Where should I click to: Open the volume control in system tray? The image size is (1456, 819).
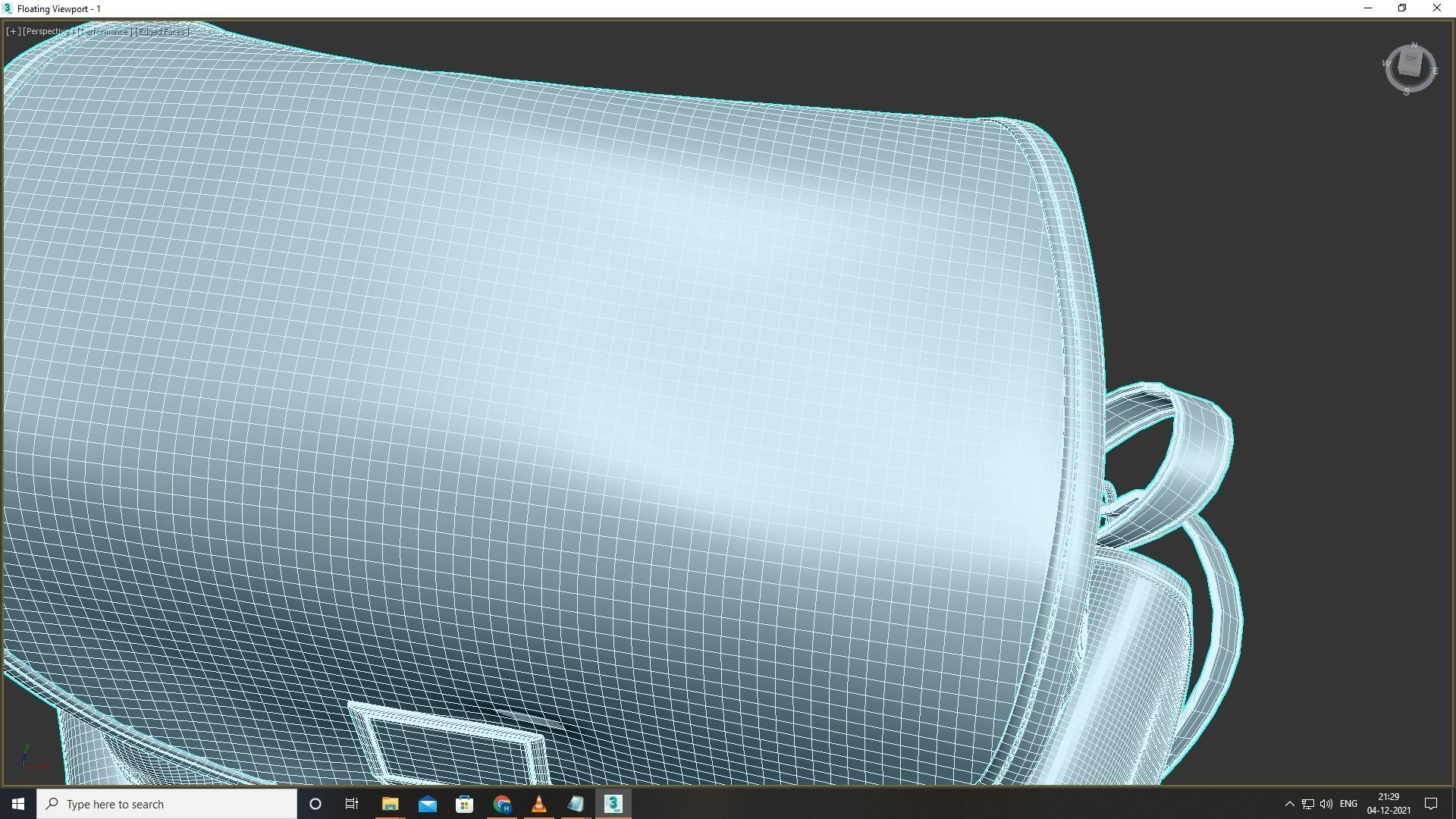click(x=1326, y=804)
